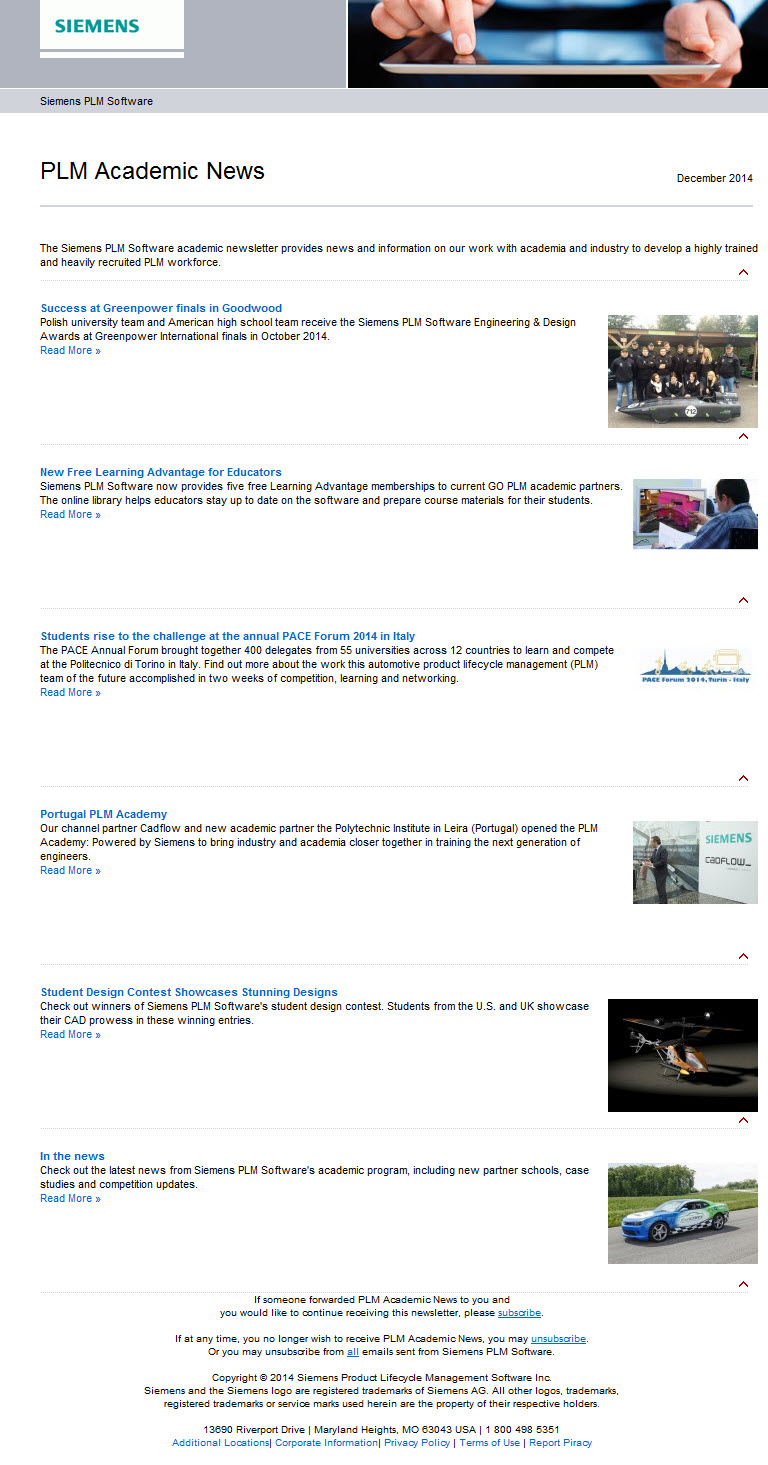
Task: Click back-to-top caret below the introduction paragraph
Action: pos(743,272)
